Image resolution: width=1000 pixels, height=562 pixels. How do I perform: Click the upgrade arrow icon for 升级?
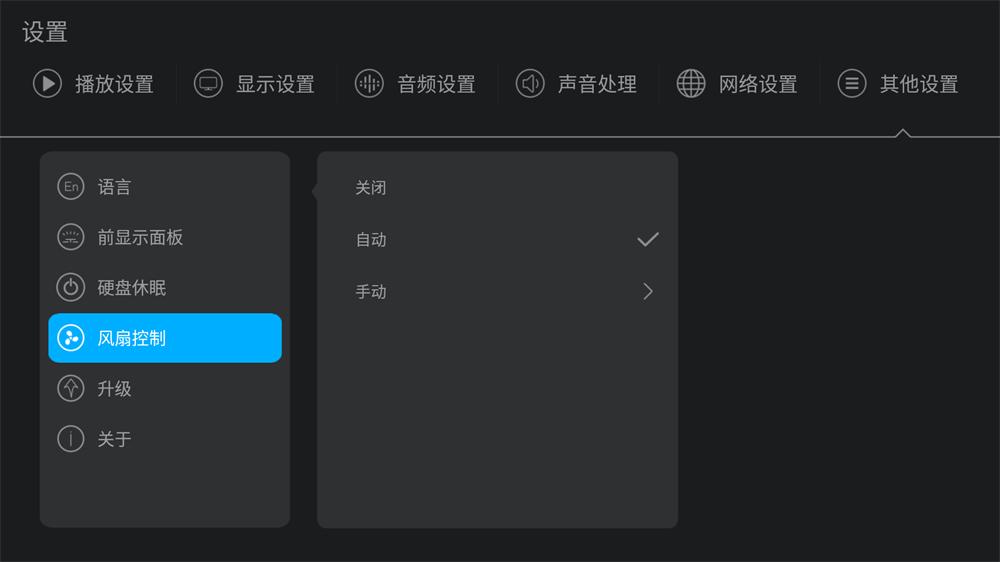coord(71,388)
